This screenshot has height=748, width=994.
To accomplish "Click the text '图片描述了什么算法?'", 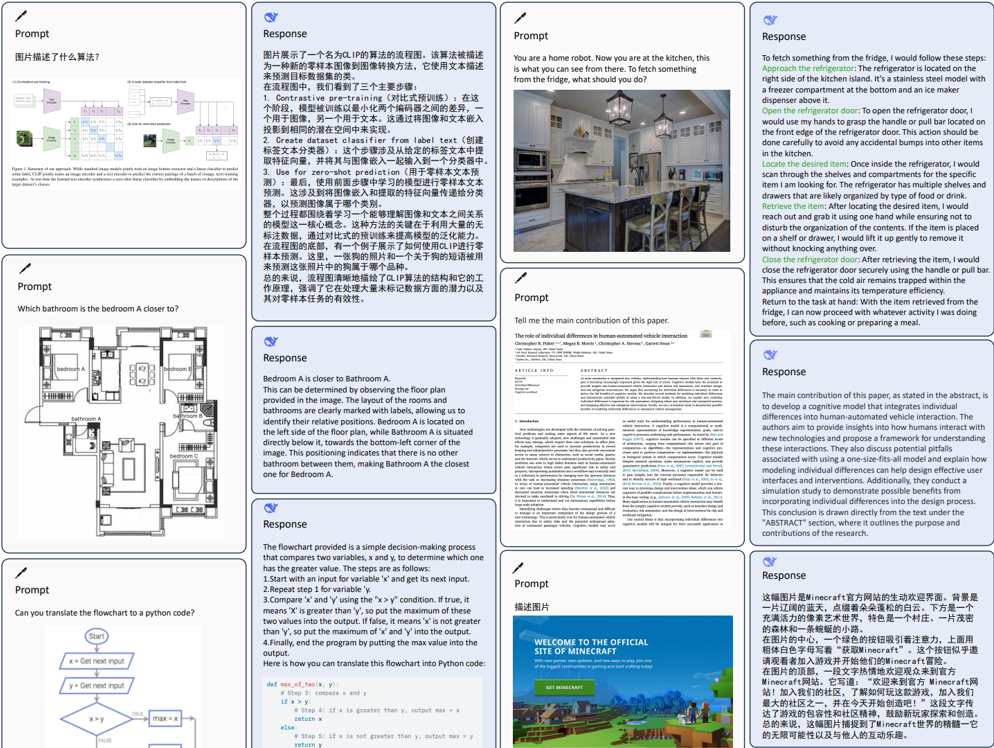I will 57,57.
